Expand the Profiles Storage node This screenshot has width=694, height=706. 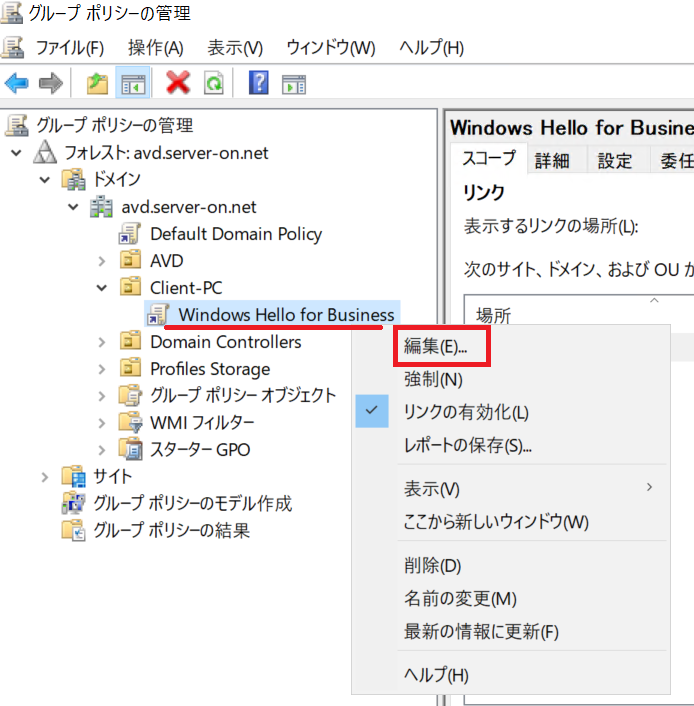pos(102,369)
